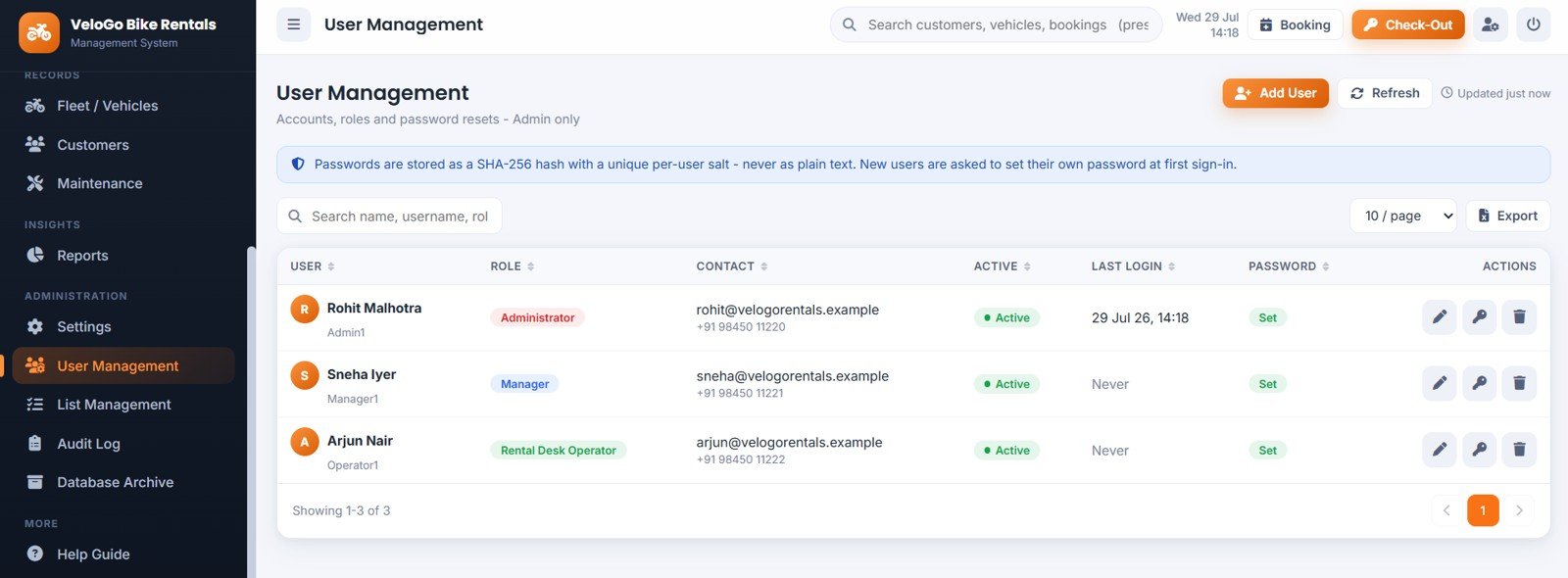Delete Arjun Nair with trash icon
Screen dimensions: 1568x578
point(1520,450)
